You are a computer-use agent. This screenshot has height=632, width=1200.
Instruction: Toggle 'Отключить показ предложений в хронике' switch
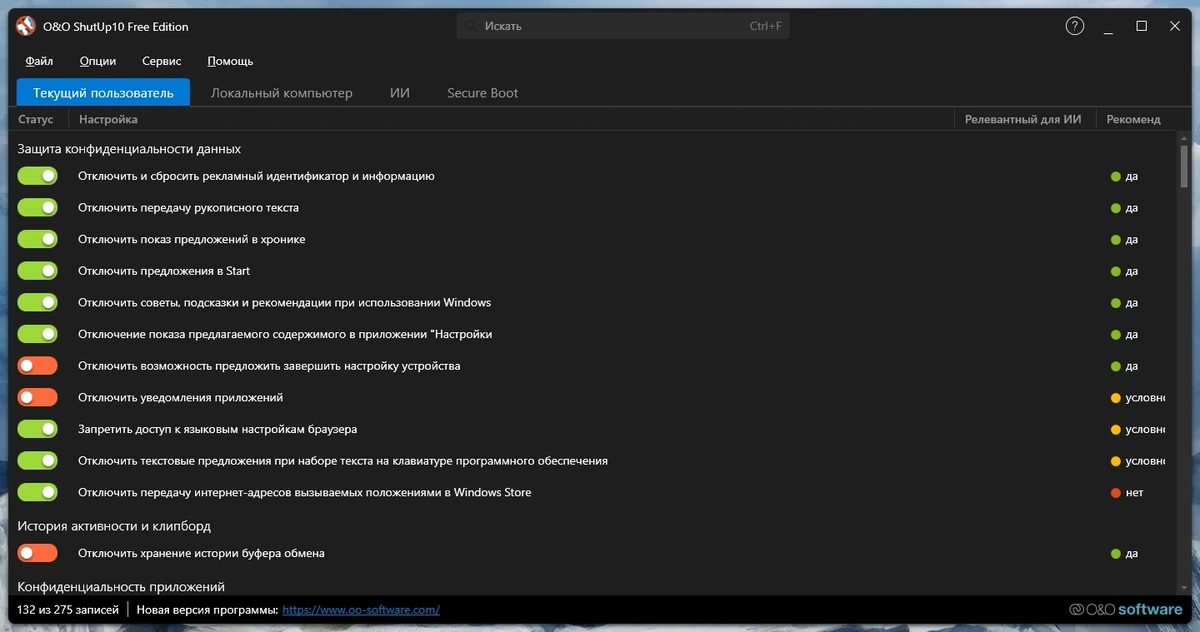coord(38,239)
